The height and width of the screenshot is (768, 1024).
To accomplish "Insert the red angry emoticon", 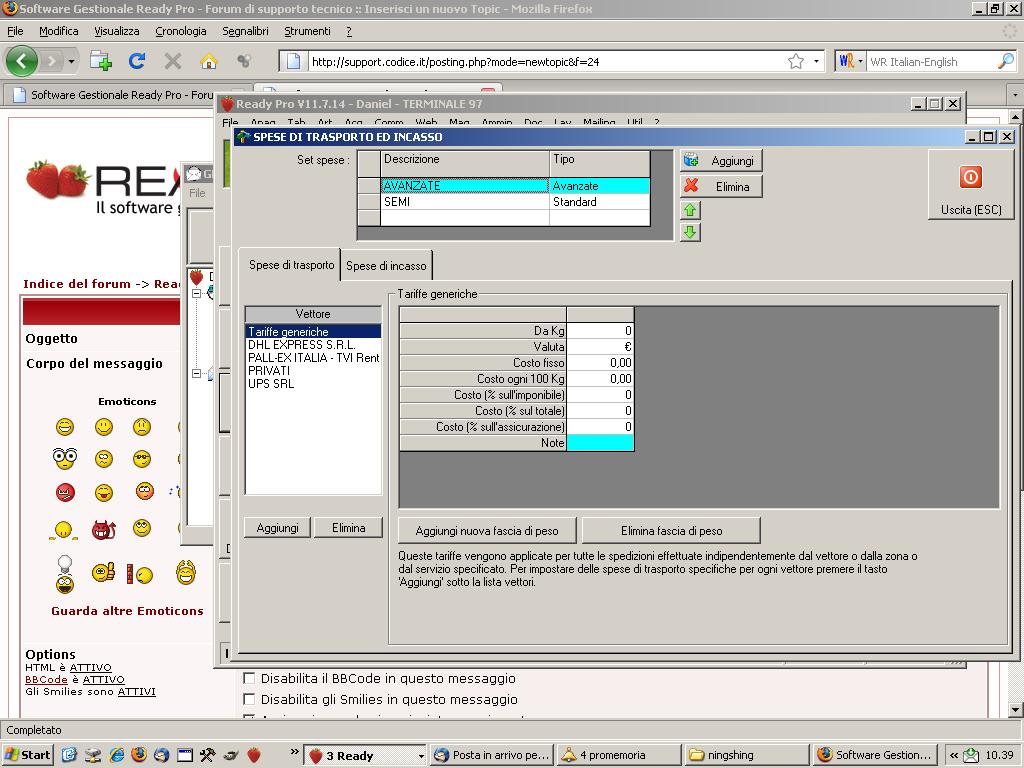I will (65, 492).
